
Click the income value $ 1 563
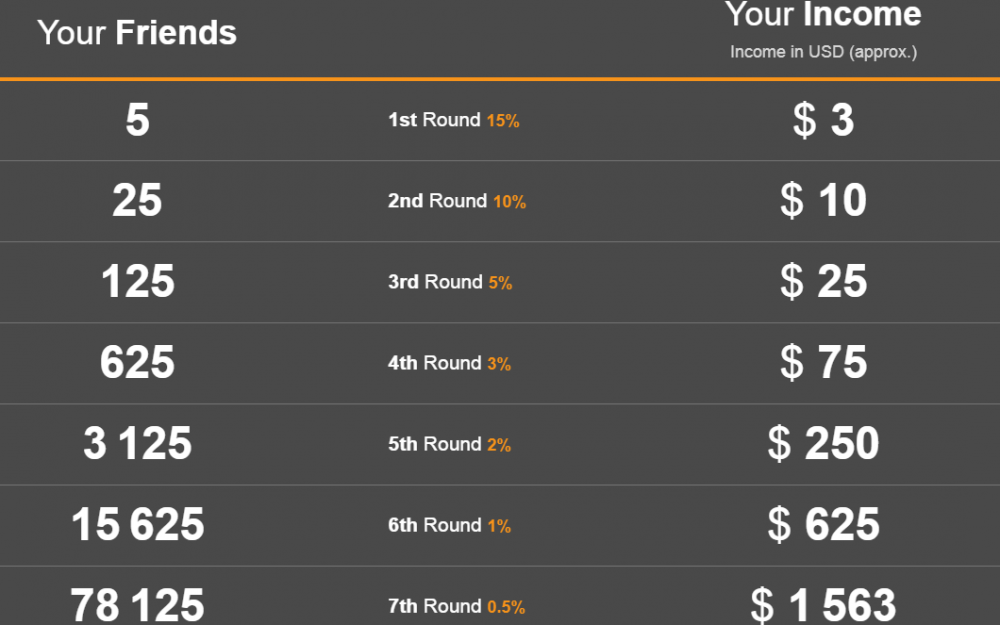pos(823,605)
